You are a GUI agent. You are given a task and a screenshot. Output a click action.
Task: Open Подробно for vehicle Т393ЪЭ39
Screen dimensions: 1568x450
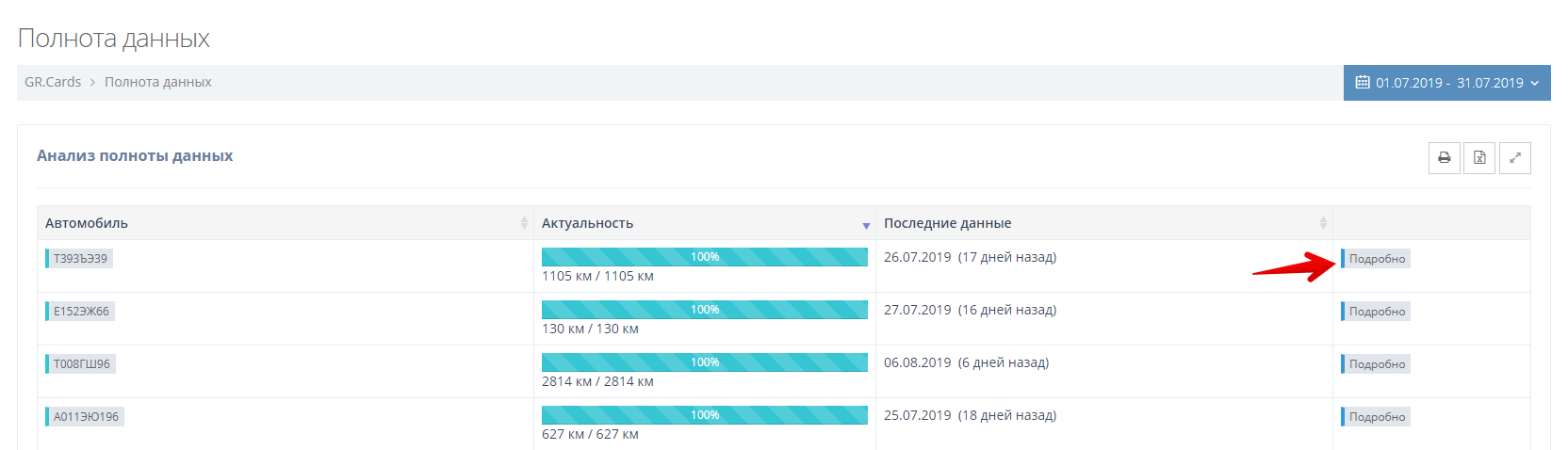pyautogui.click(x=1376, y=259)
